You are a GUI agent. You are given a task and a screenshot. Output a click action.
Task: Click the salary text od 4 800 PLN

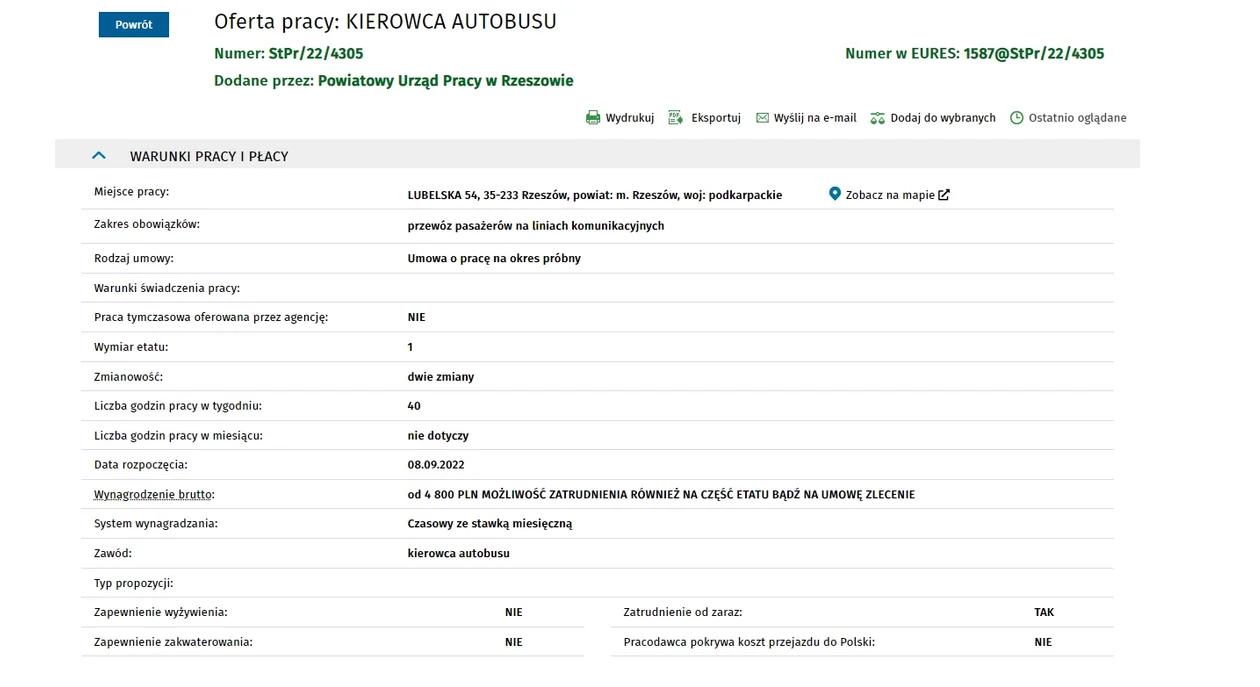[443, 495]
